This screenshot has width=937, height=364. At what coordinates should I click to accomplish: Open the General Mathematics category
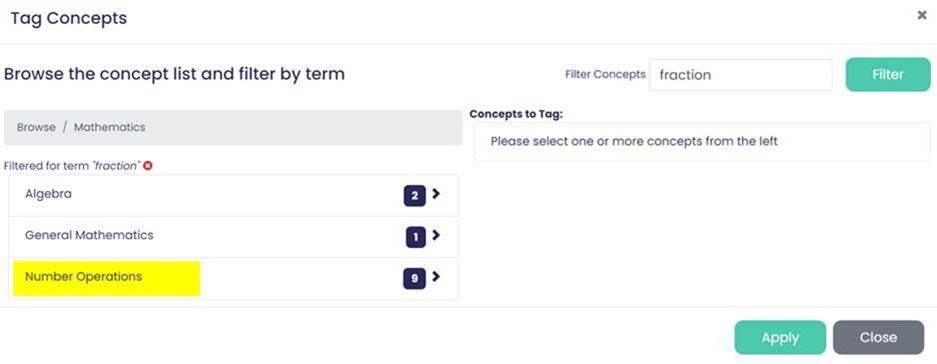tap(234, 237)
